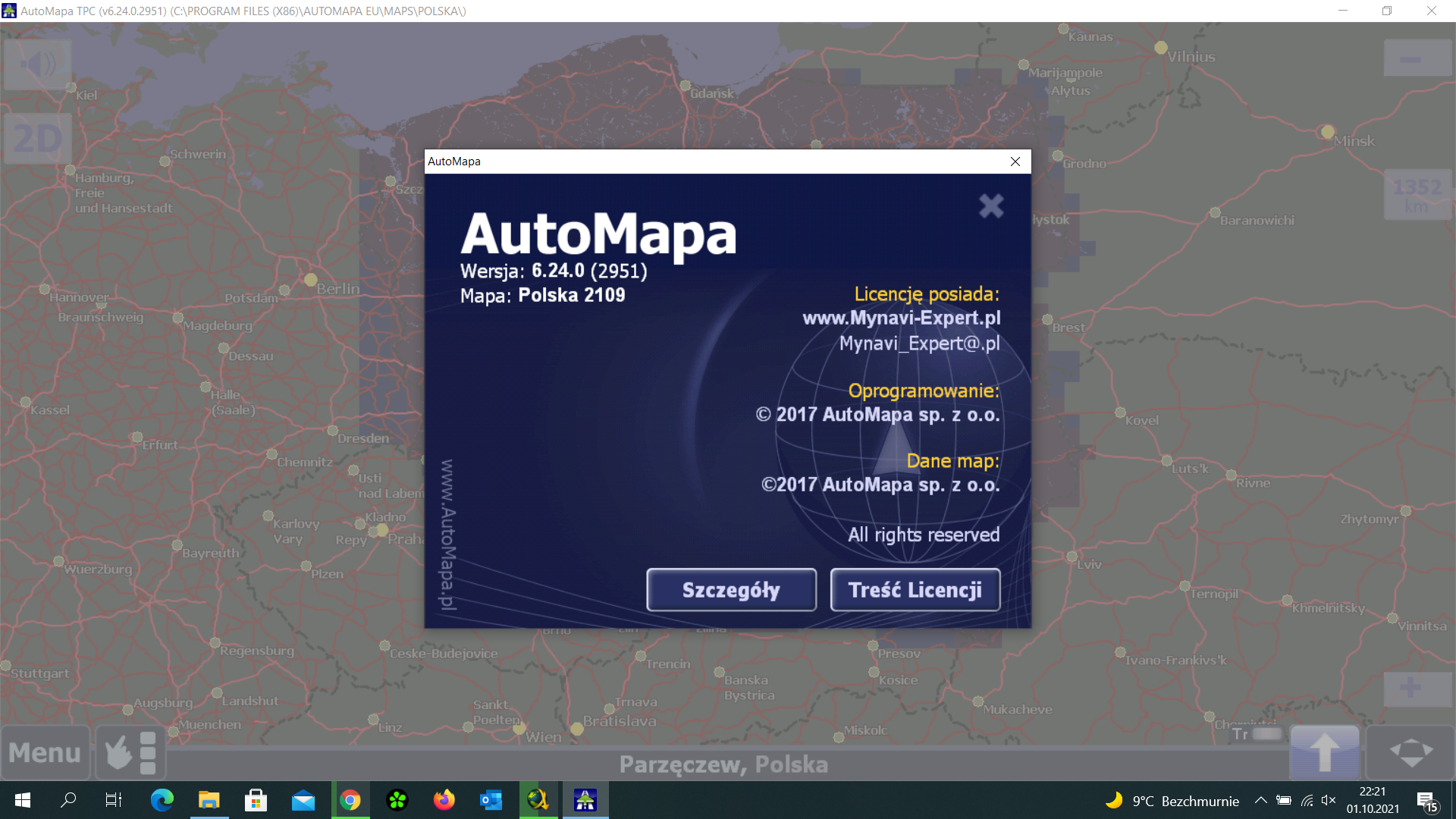Launch Microsoft Edge from the taskbar
This screenshot has width=1456, height=819.
coord(162,800)
